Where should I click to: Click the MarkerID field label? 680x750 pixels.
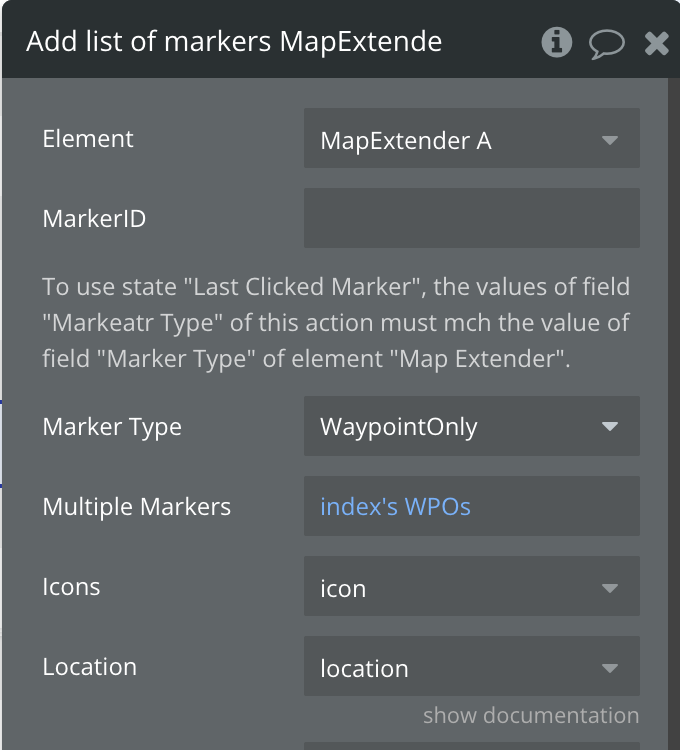coord(94,218)
